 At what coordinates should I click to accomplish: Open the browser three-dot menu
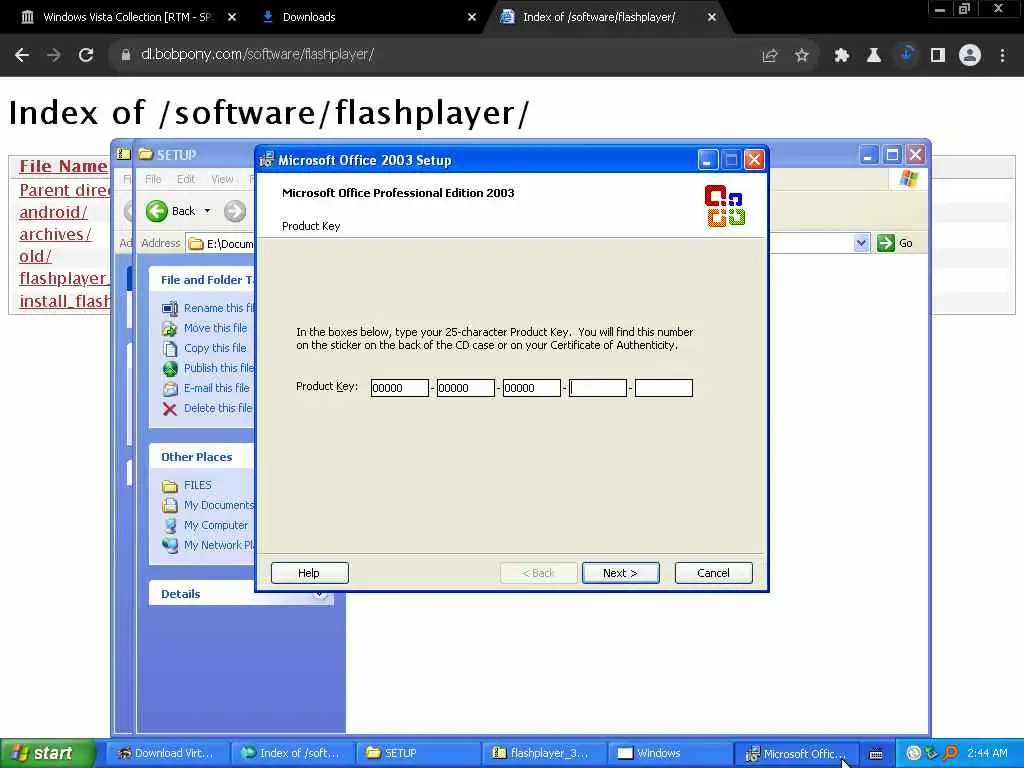click(x=1002, y=56)
